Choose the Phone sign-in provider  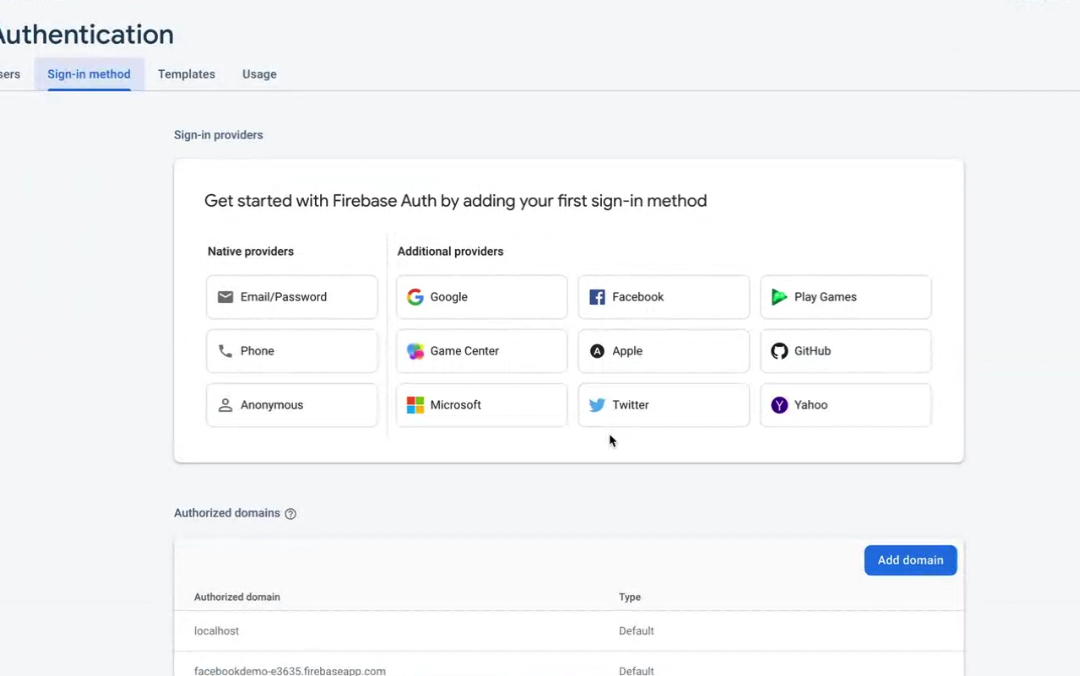(x=292, y=351)
